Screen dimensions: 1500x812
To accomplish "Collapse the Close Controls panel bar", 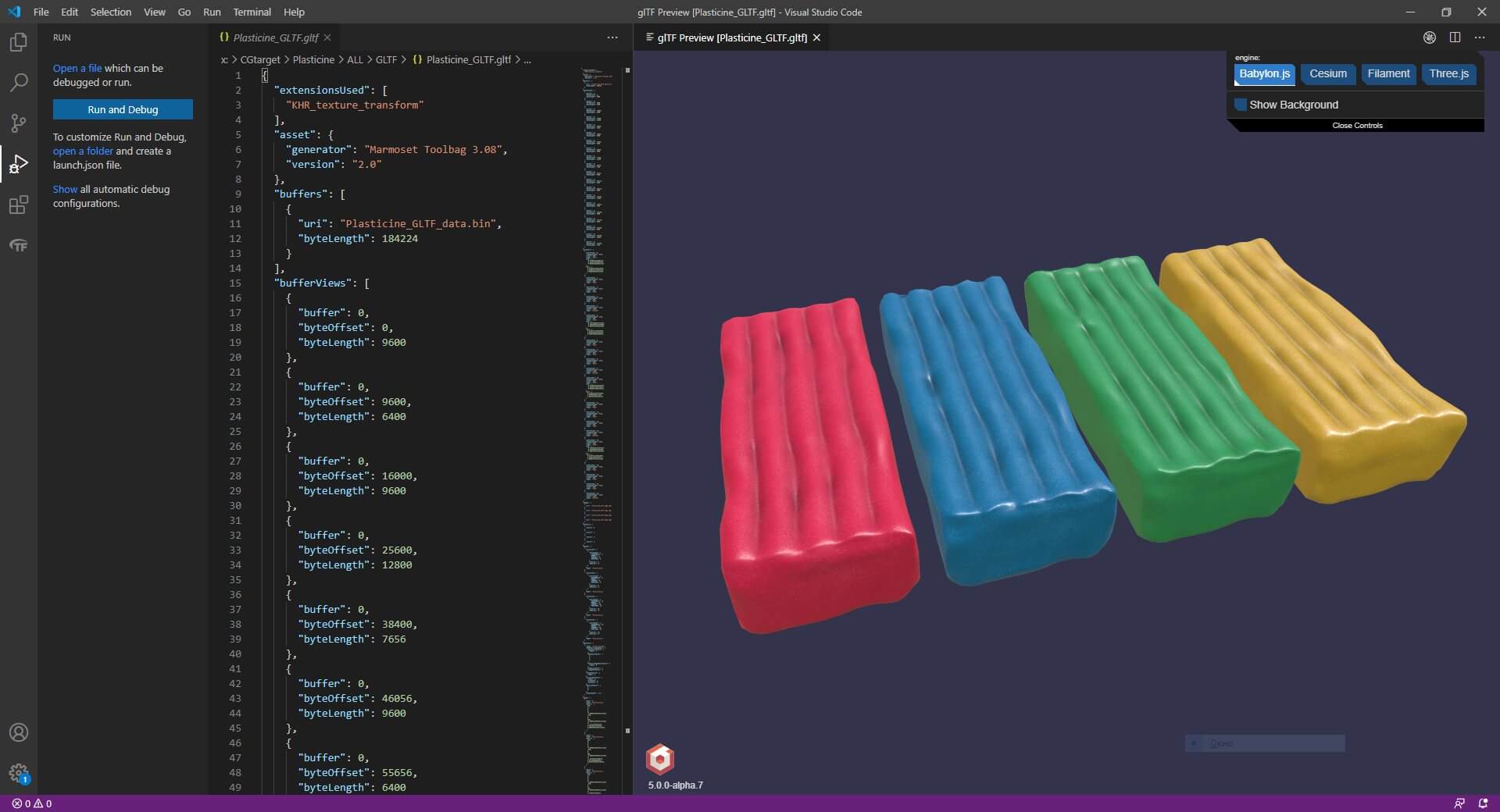I will (1357, 126).
